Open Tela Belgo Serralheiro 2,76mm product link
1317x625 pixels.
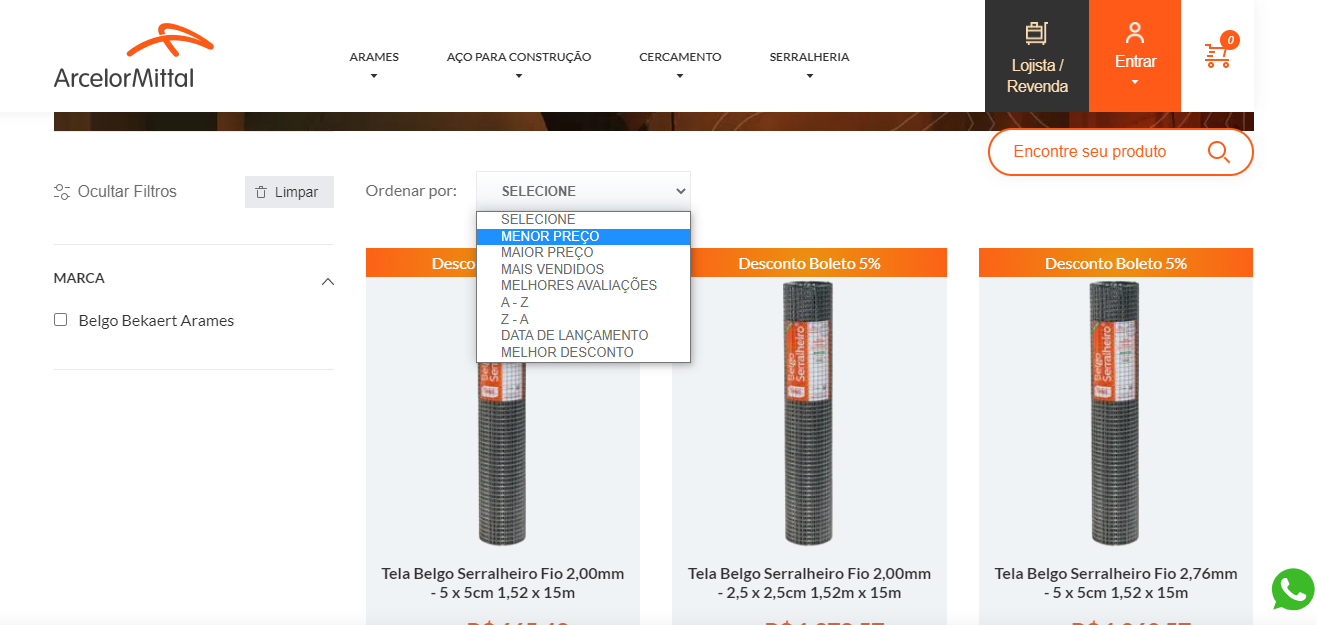click(x=1116, y=583)
